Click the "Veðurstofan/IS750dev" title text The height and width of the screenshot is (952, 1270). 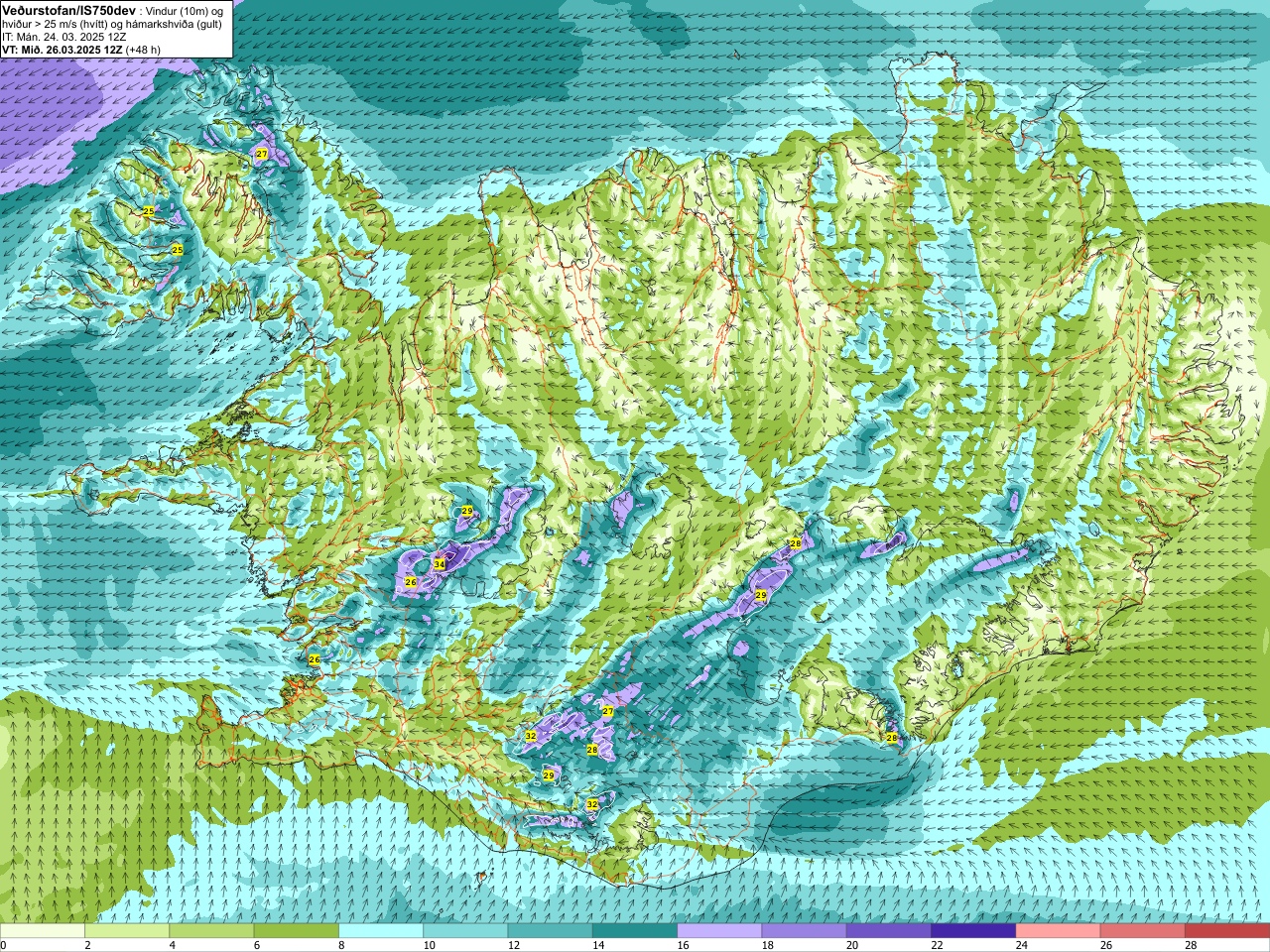(x=68, y=9)
